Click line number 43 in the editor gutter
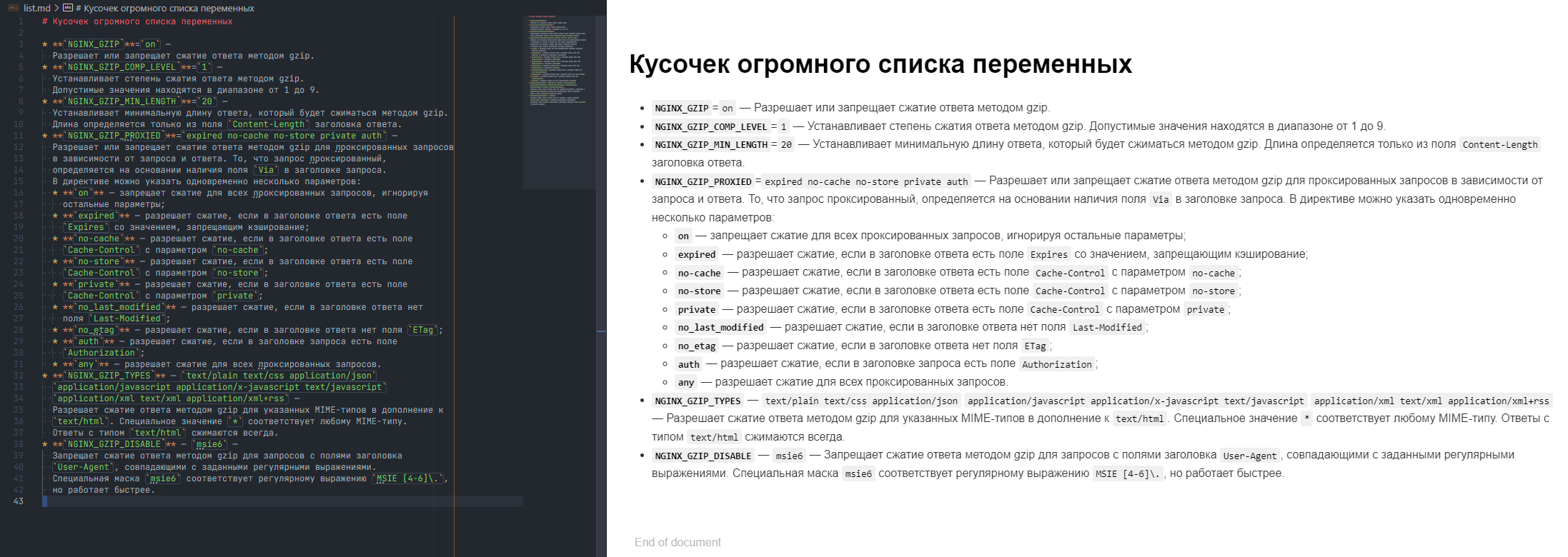1568x557 pixels. pos(18,501)
